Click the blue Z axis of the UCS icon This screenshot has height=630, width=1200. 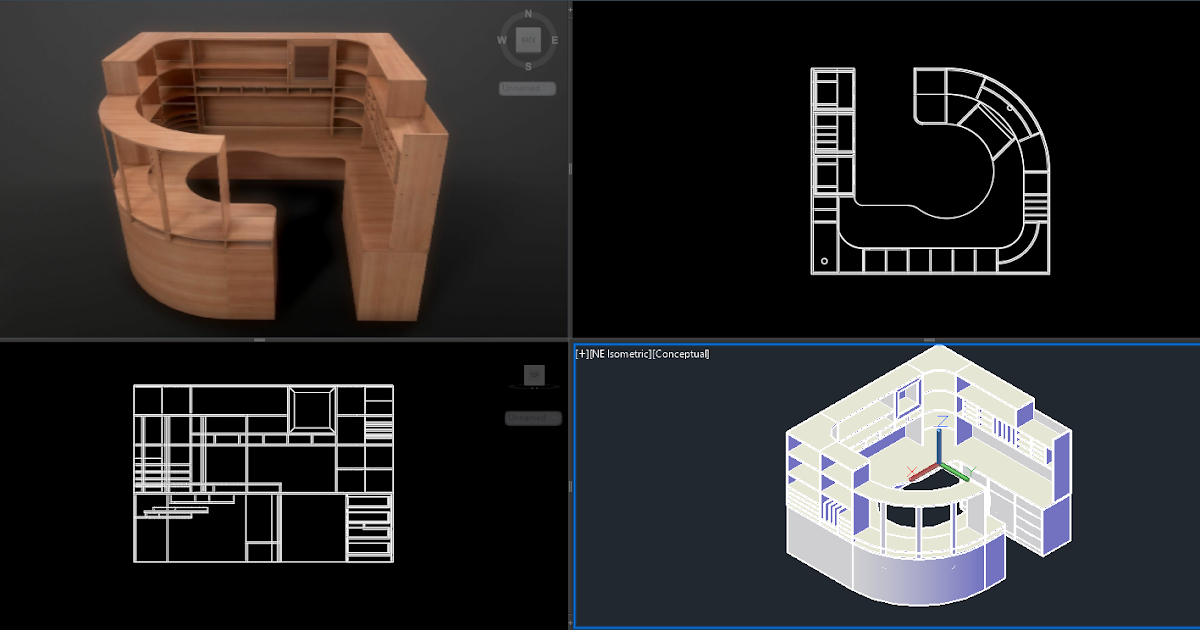(939, 445)
